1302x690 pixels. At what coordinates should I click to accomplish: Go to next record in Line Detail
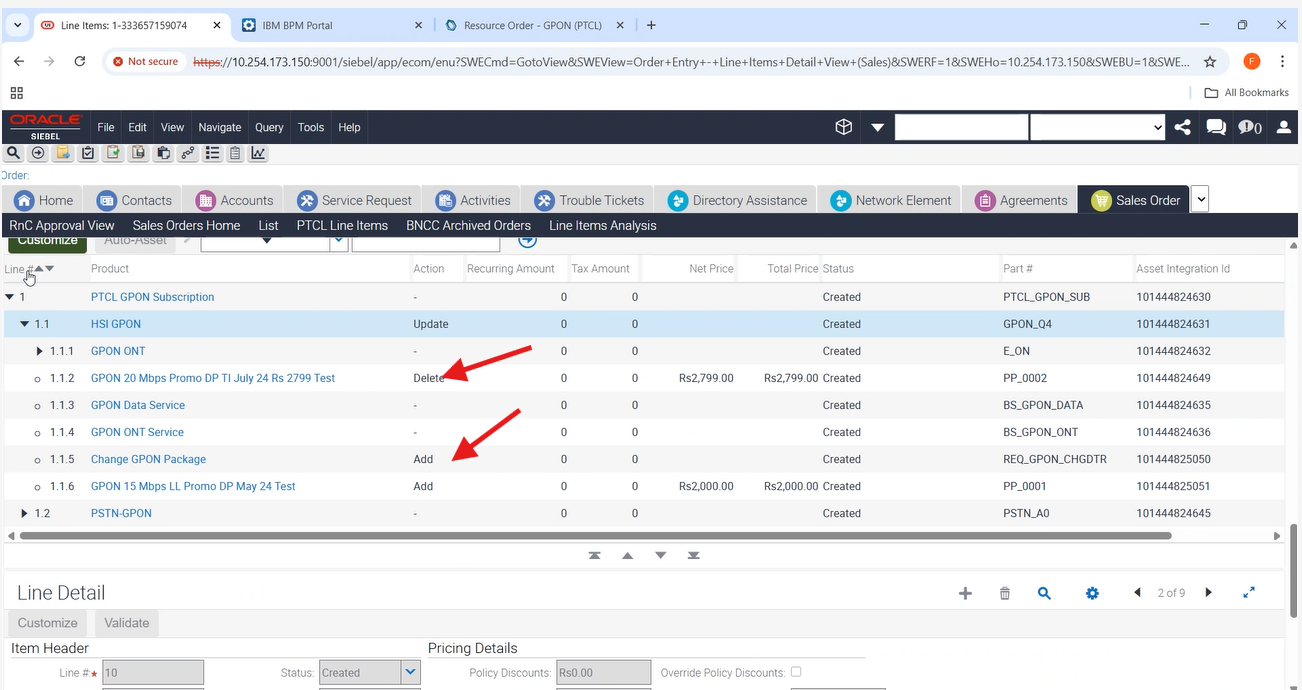[1208, 593]
